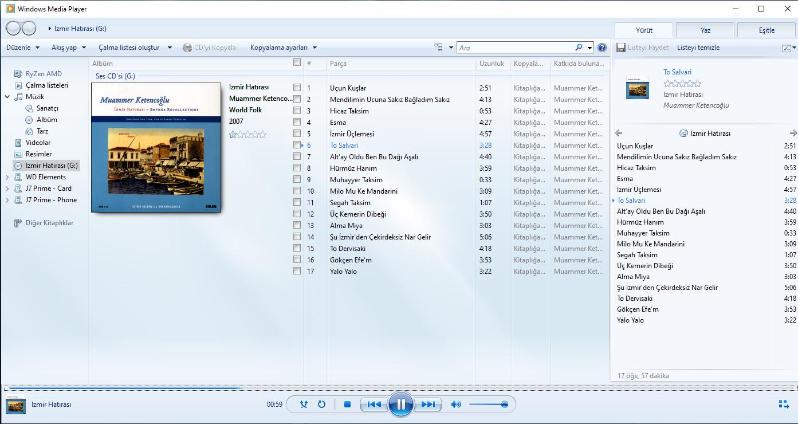Open the help icon beside search

(602, 47)
